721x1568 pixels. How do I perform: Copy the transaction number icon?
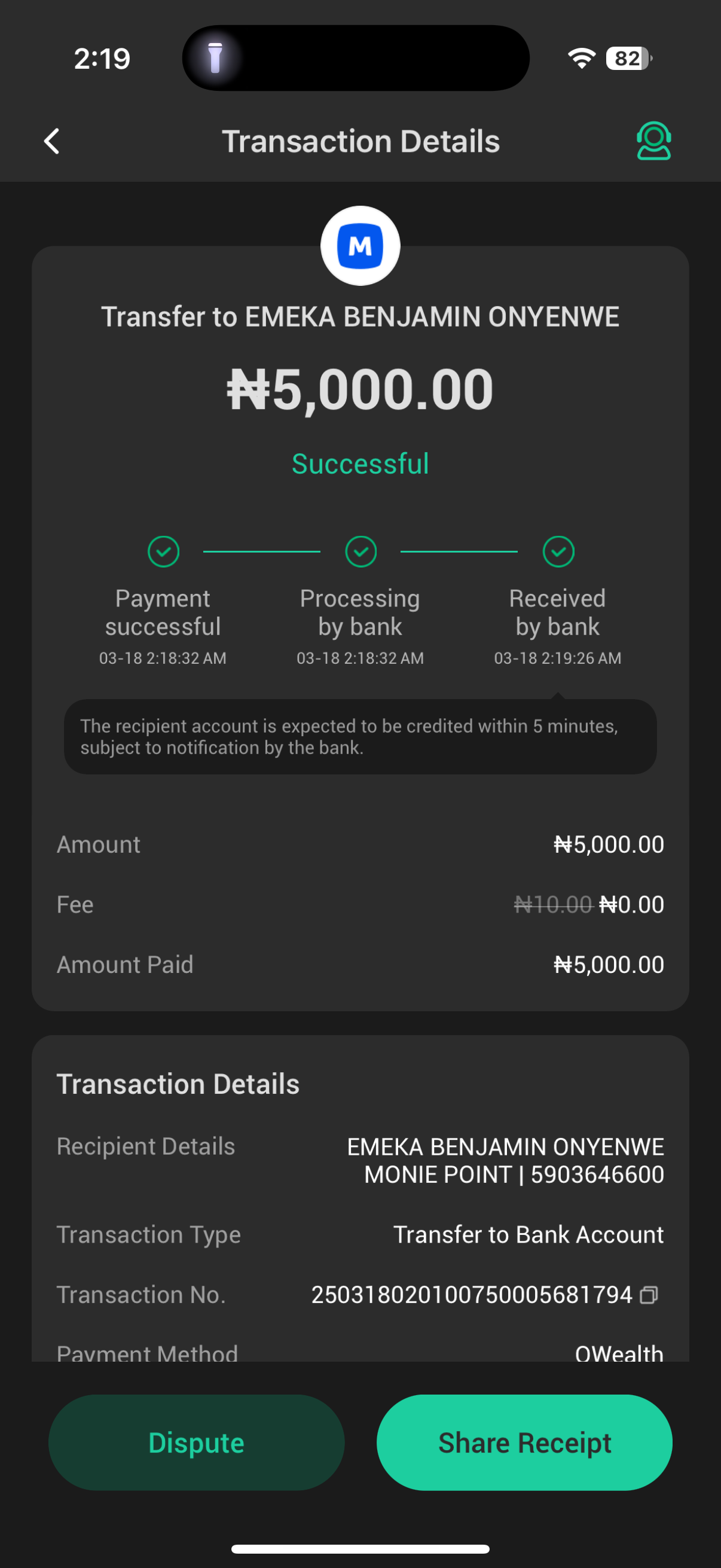[x=649, y=1295]
